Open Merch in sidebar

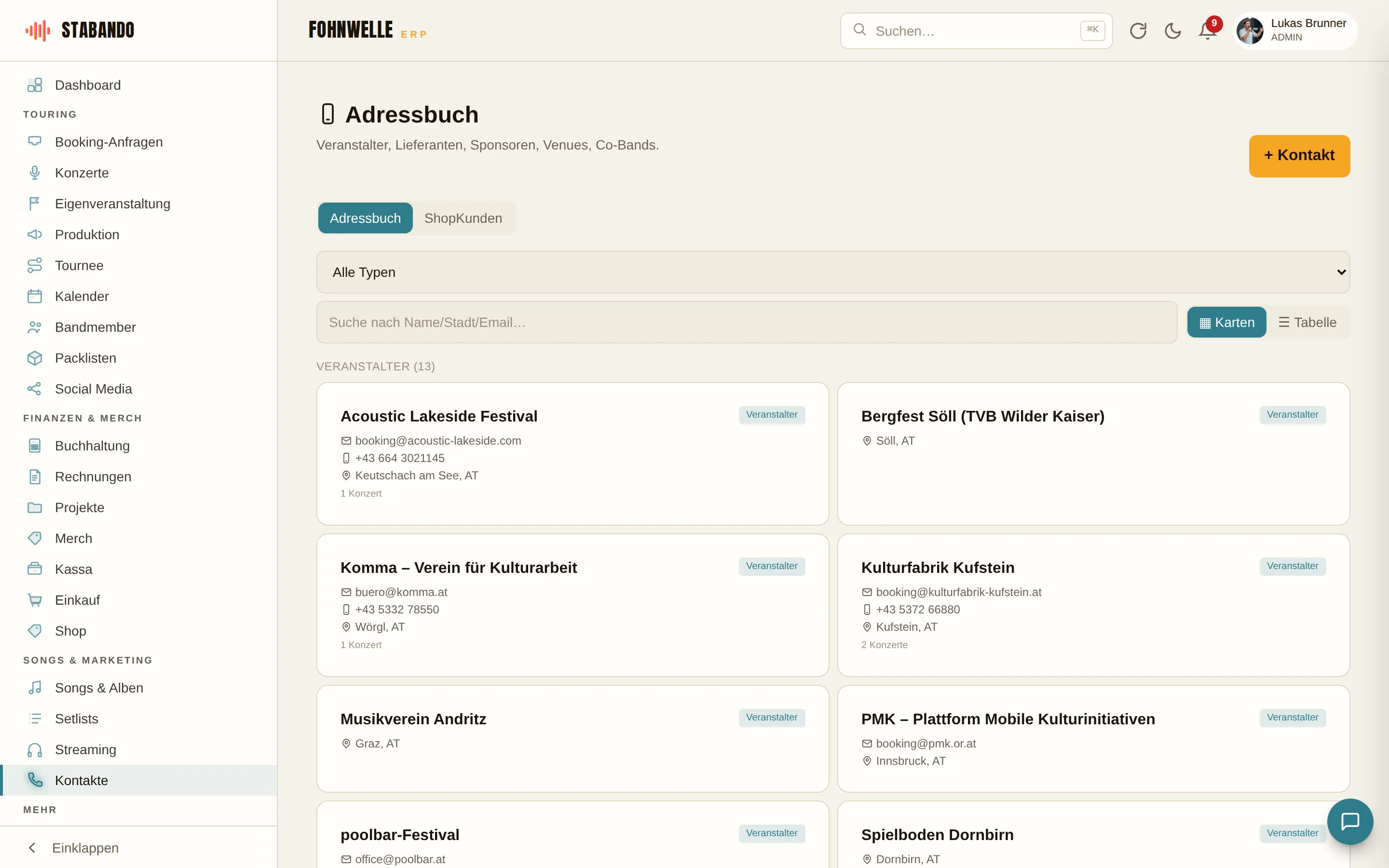(x=138, y=539)
